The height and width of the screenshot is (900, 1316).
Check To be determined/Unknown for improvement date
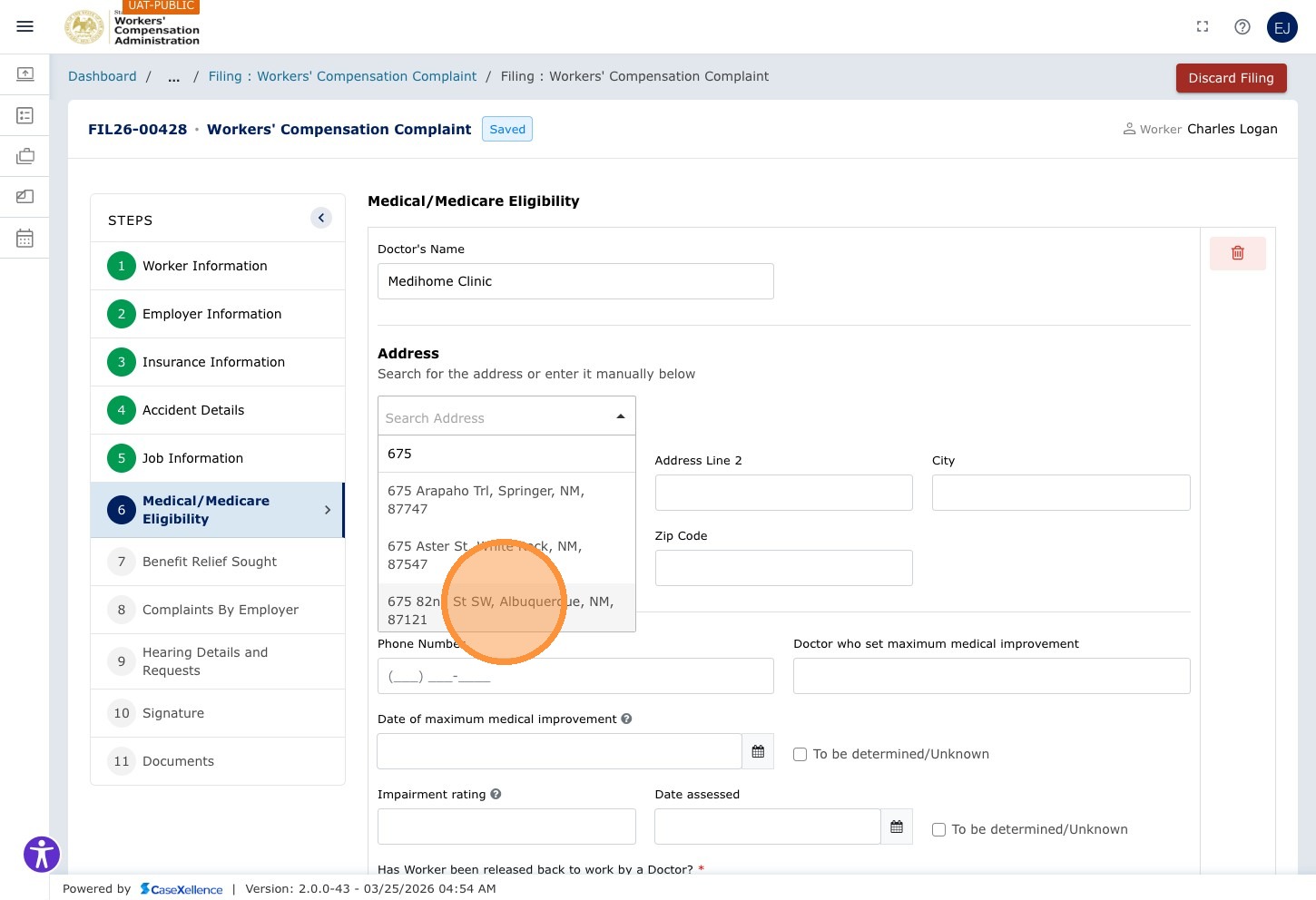click(800, 754)
